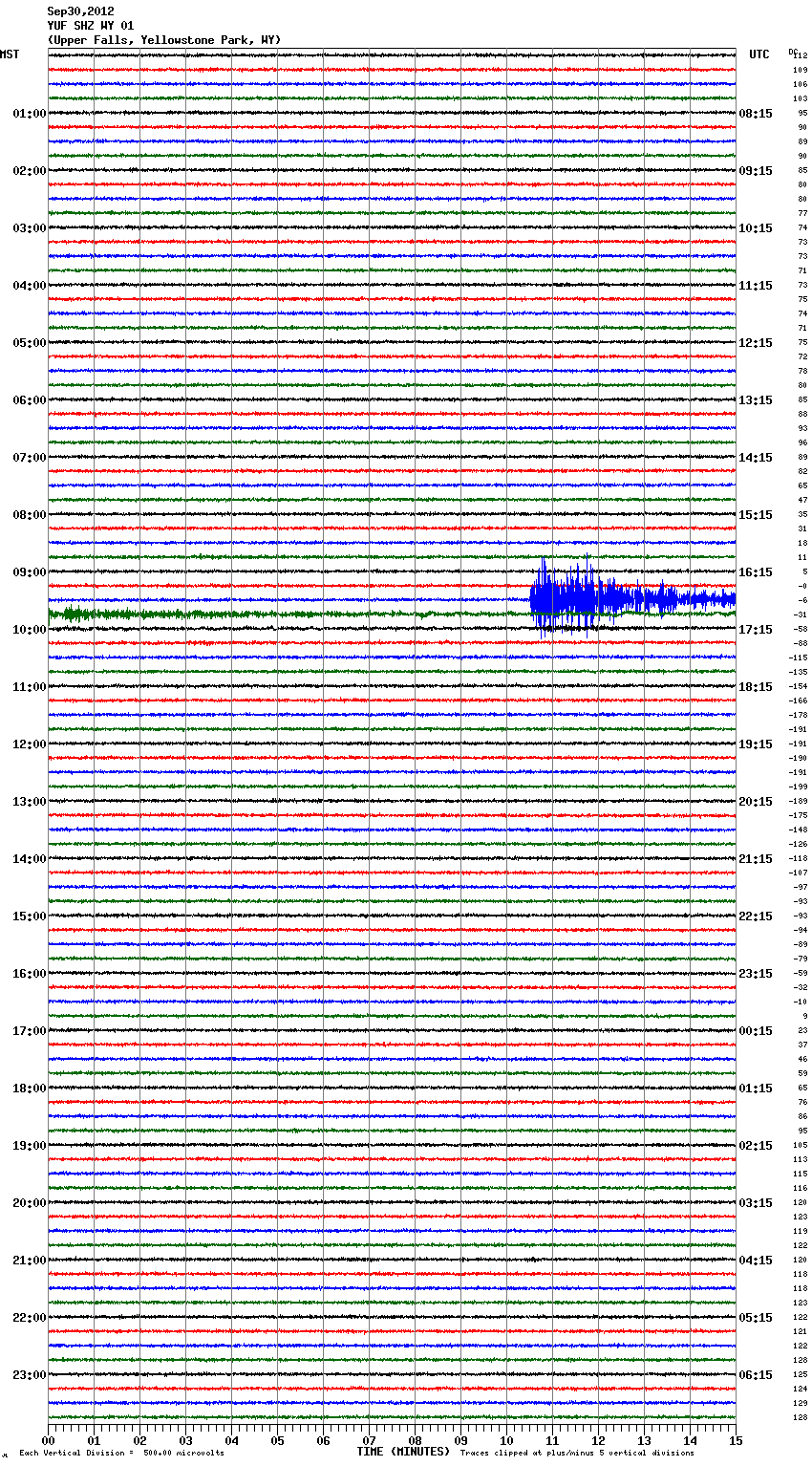Viewport: 812px width, 1466px height.
Task: Click the 11:15 UTC time label
Action: pyautogui.click(x=756, y=286)
